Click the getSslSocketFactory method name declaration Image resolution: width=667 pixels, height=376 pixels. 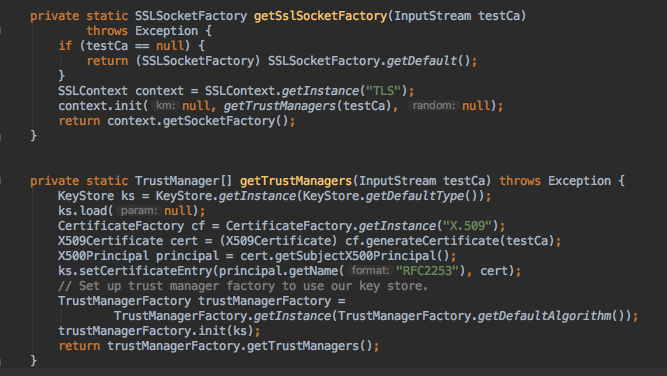[320, 16]
